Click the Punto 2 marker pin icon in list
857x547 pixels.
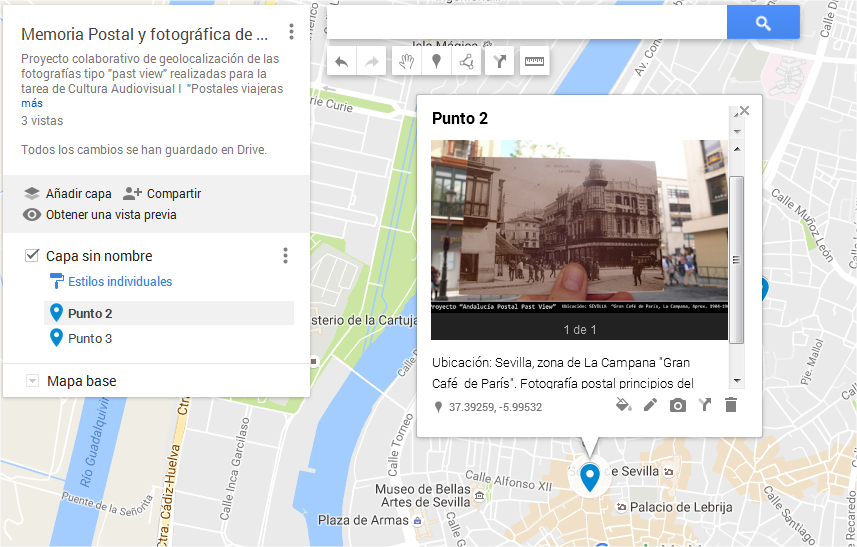pos(56,313)
